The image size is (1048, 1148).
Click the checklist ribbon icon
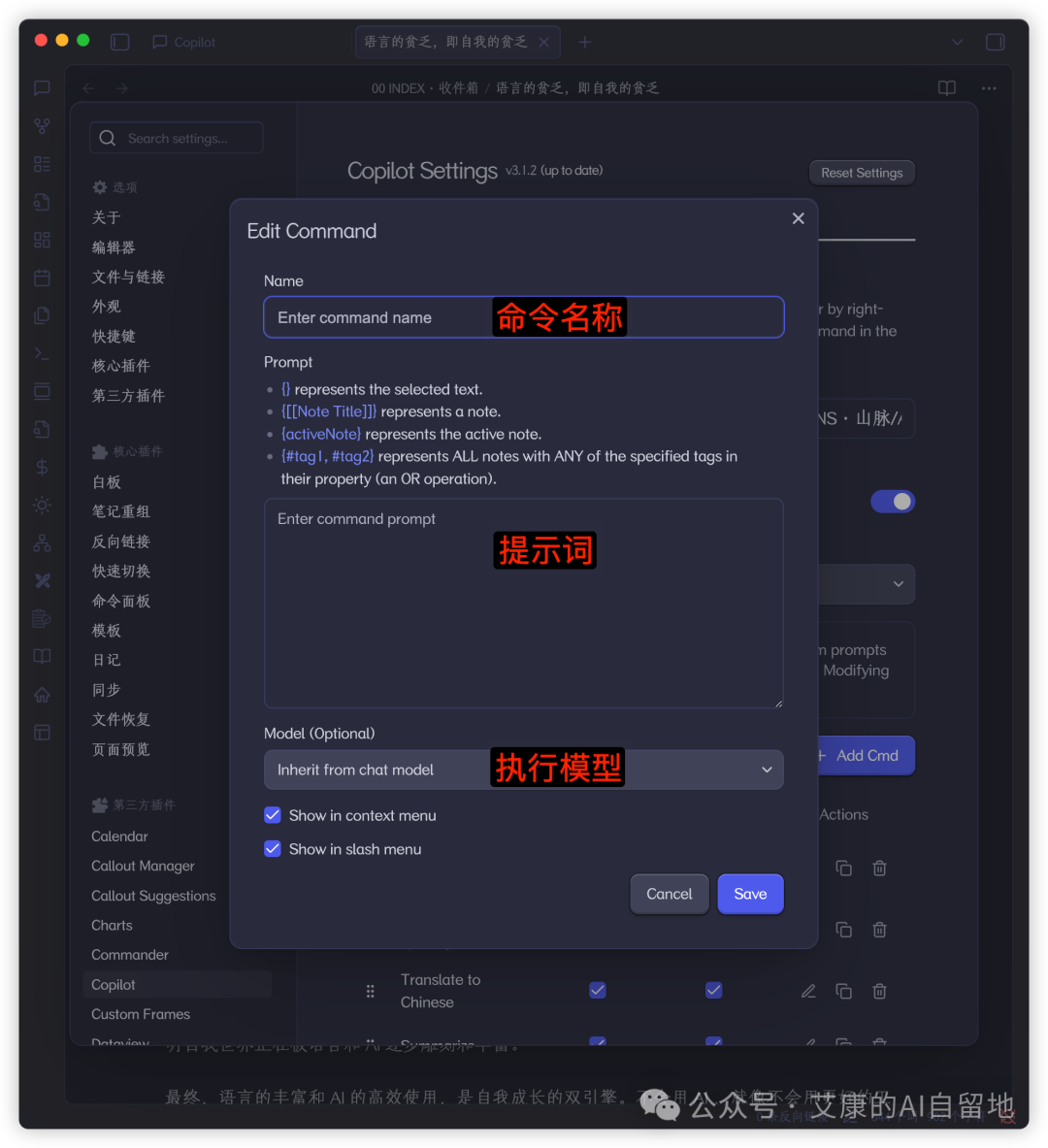point(42,164)
